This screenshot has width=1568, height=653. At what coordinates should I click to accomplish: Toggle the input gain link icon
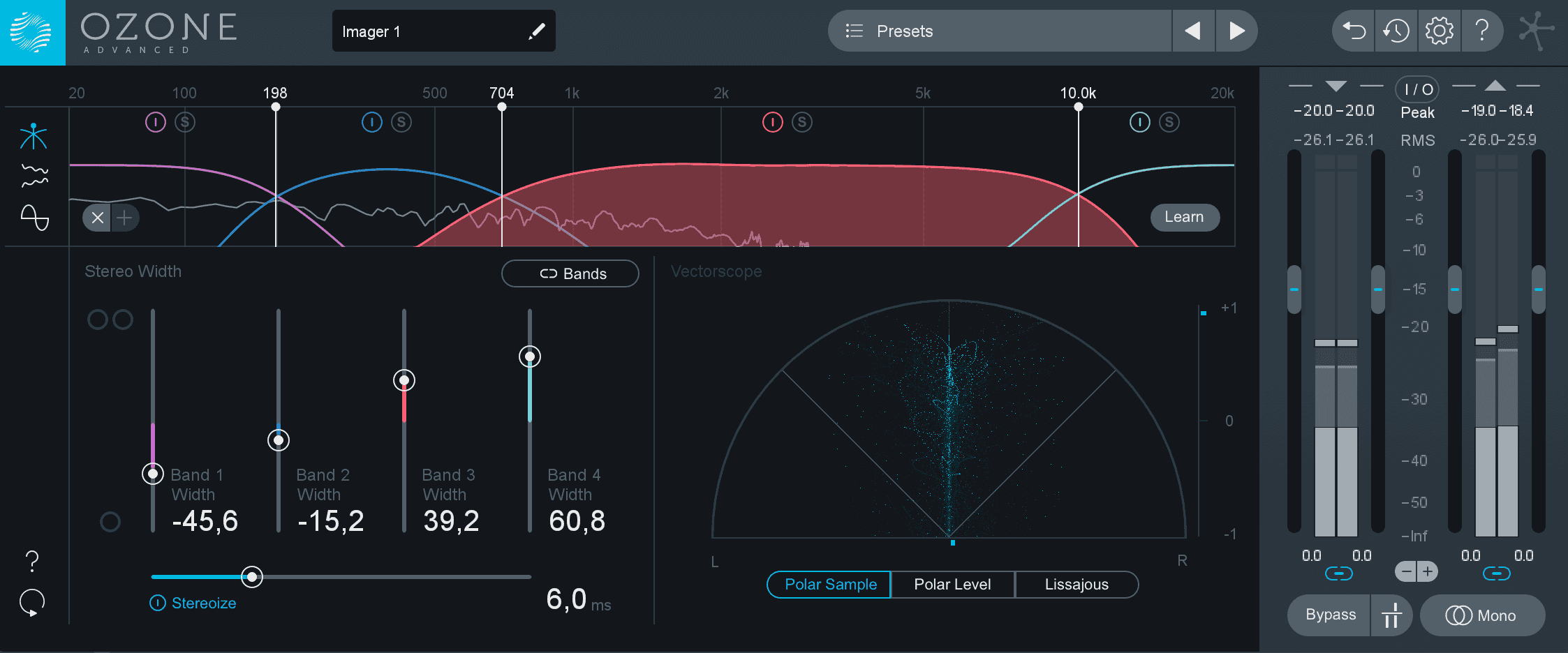click(x=1338, y=573)
